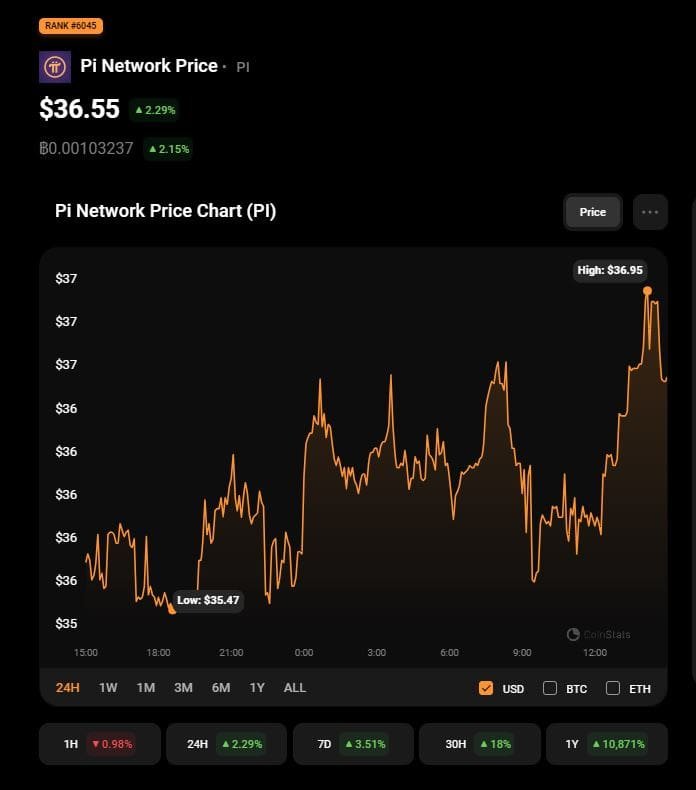Select the 24H chart range tab
696x790 pixels.
[68, 688]
